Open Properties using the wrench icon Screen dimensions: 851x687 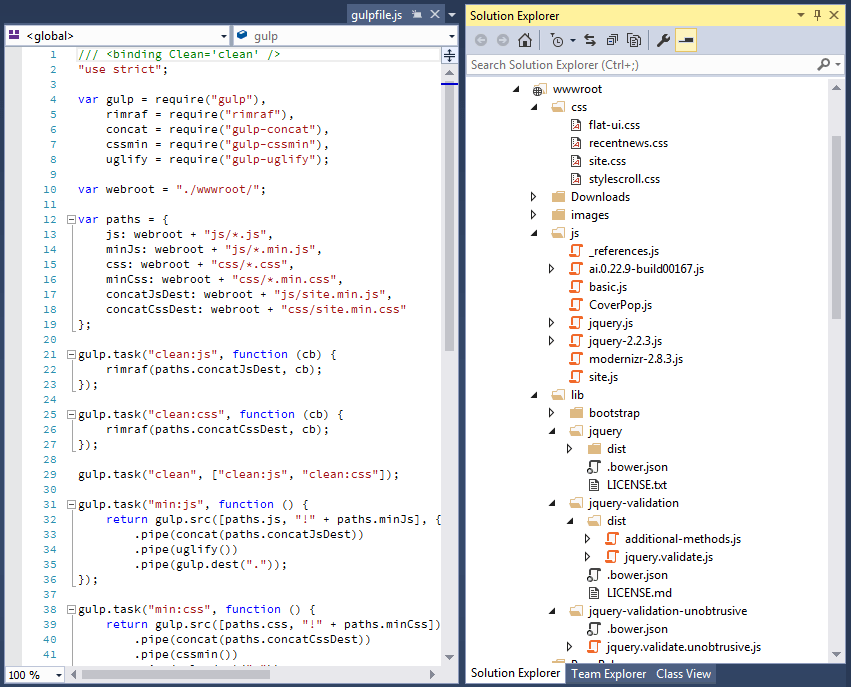point(662,40)
